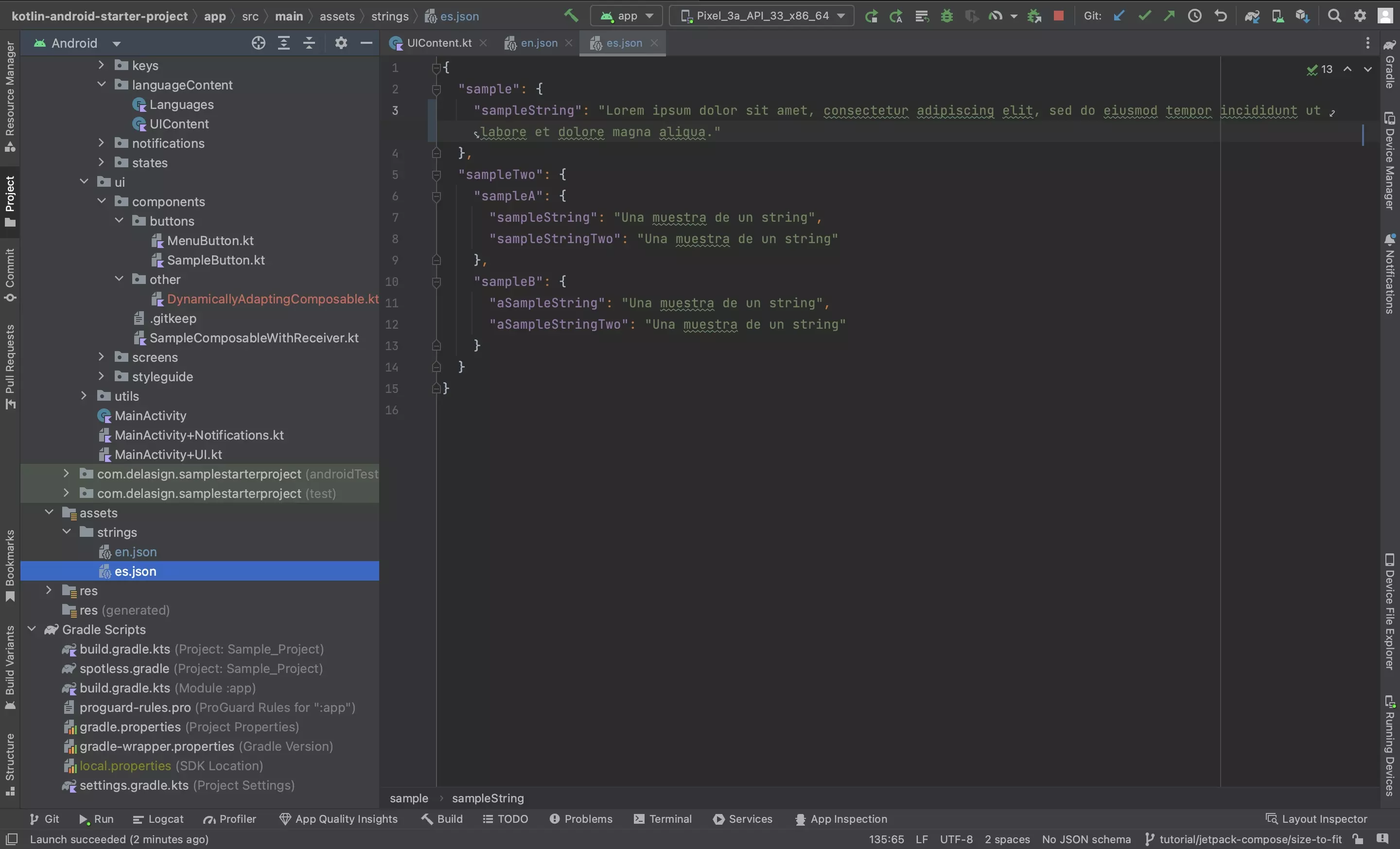Viewport: 1400px width, 849px height.
Task: Hide the project panel with minus icon
Action: (x=367, y=43)
